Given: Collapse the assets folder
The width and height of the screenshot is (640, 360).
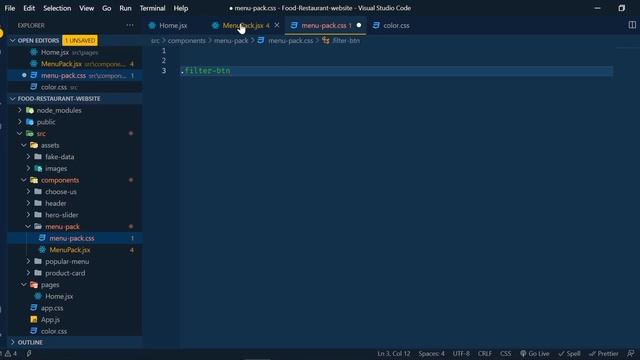Looking at the screenshot, I should 24,145.
